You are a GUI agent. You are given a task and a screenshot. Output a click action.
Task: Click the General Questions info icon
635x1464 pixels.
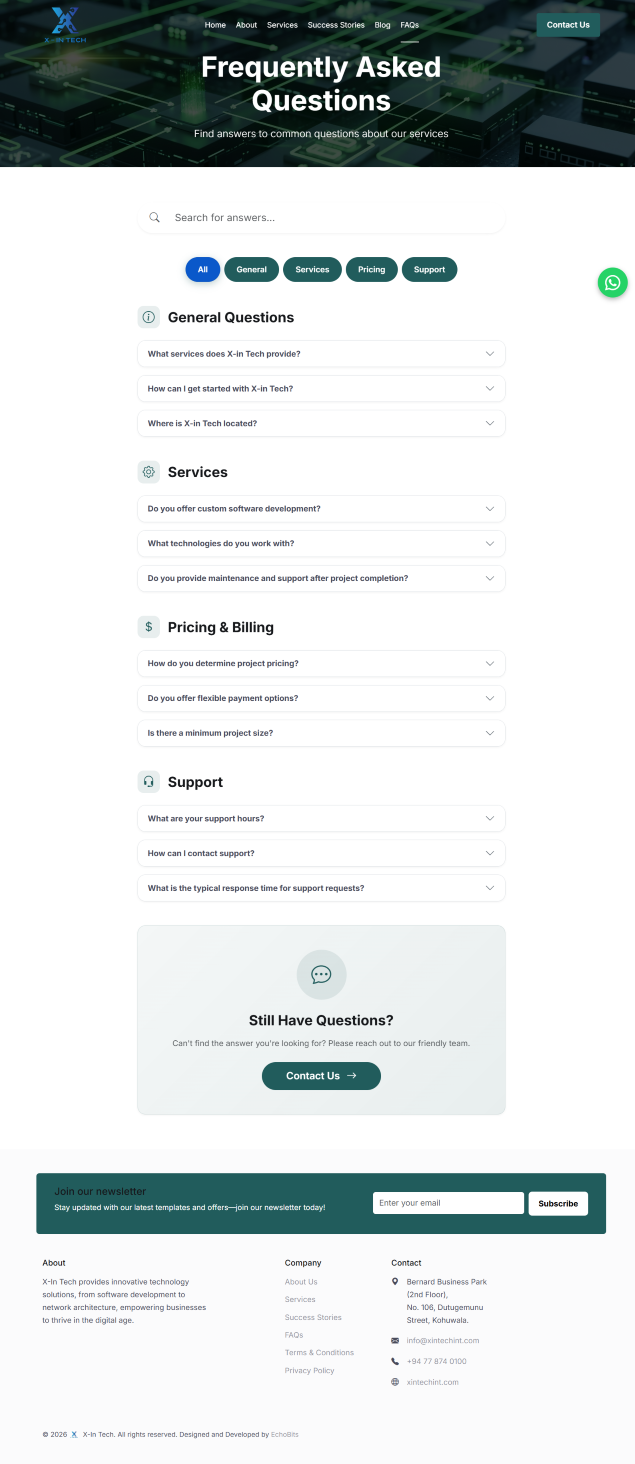pos(149,317)
